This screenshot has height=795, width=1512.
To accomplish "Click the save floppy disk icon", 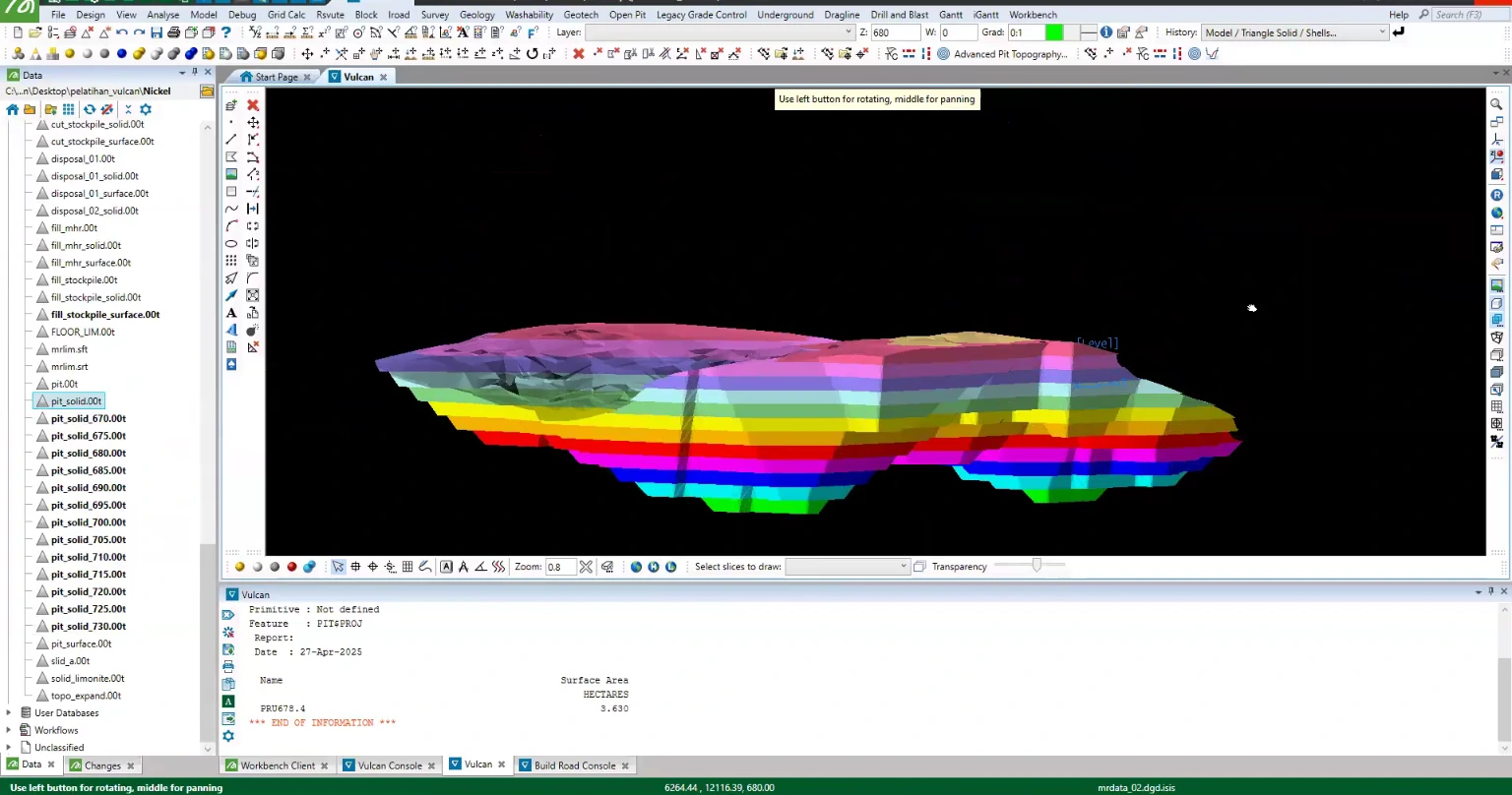I will [x=157, y=32].
